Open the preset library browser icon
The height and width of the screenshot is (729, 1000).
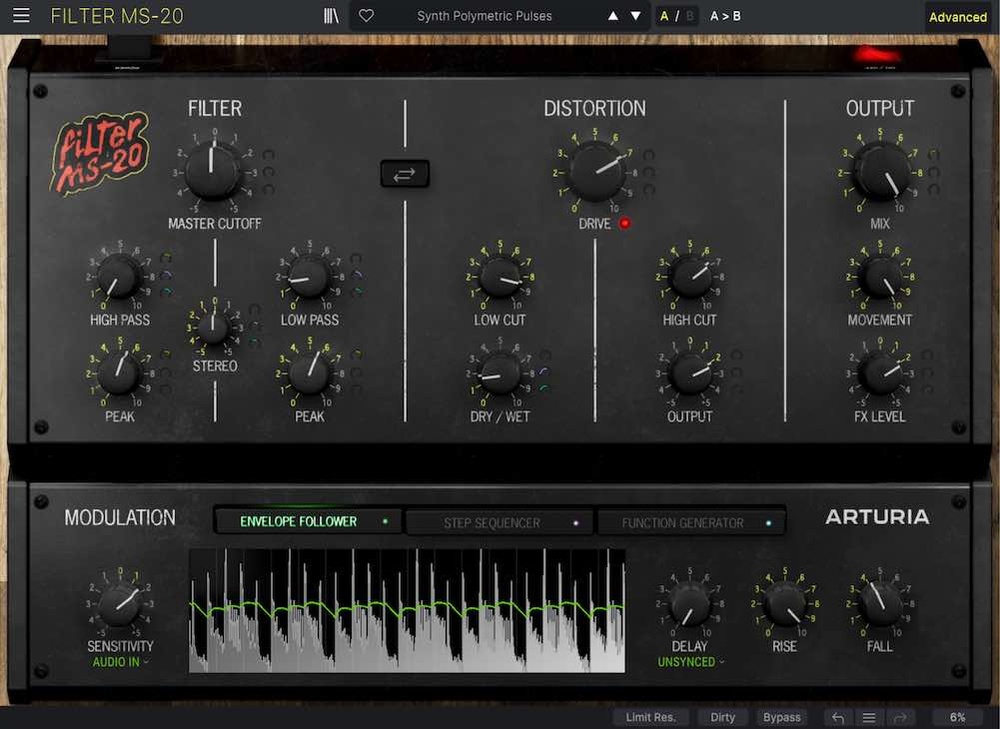point(330,15)
